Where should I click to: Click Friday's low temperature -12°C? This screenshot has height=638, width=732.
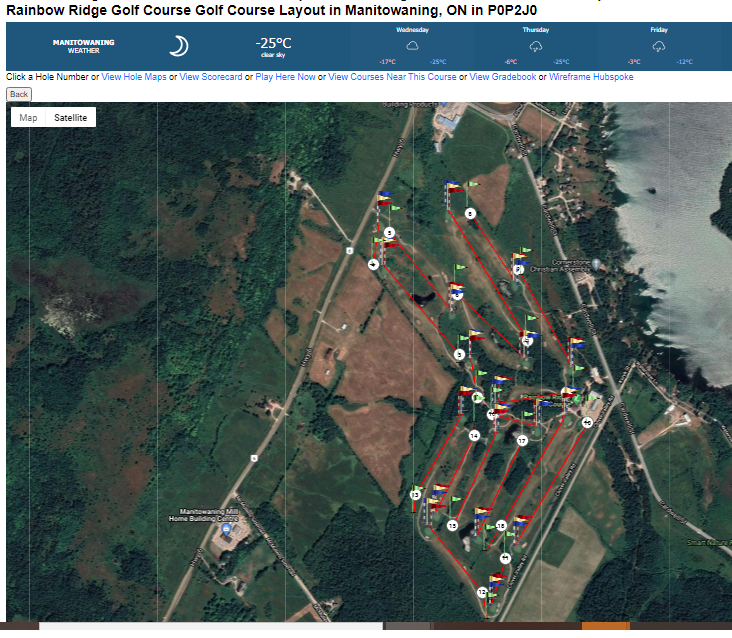coord(684,62)
